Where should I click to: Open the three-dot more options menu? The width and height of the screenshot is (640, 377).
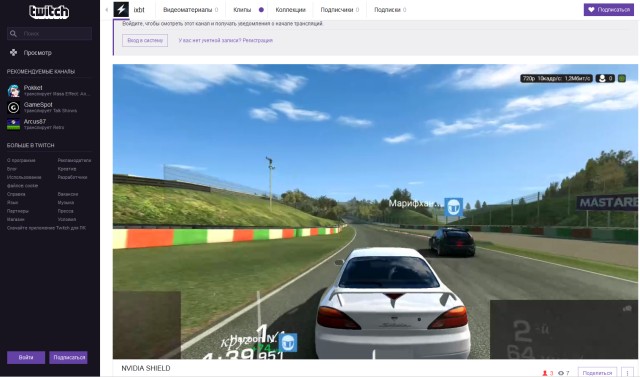point(627,373)
